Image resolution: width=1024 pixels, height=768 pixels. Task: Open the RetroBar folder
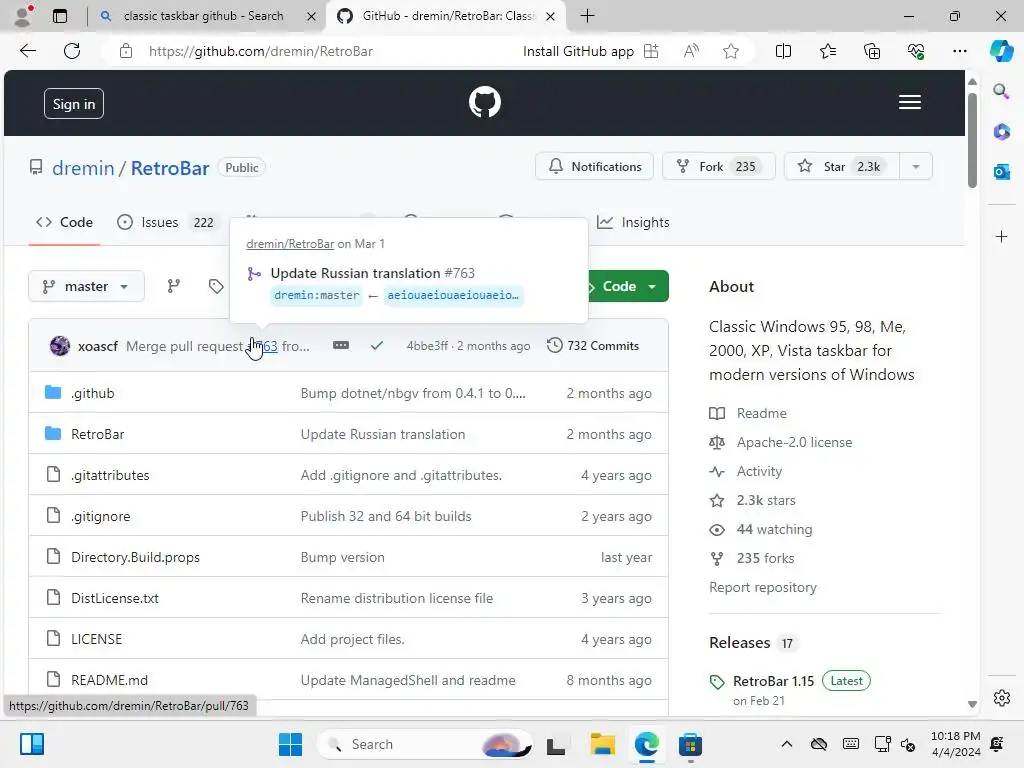[x=97, y=434]
